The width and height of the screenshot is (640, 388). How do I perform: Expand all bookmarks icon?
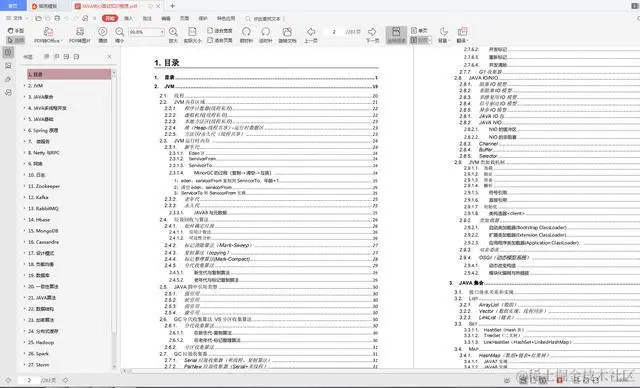pos(66,57)
